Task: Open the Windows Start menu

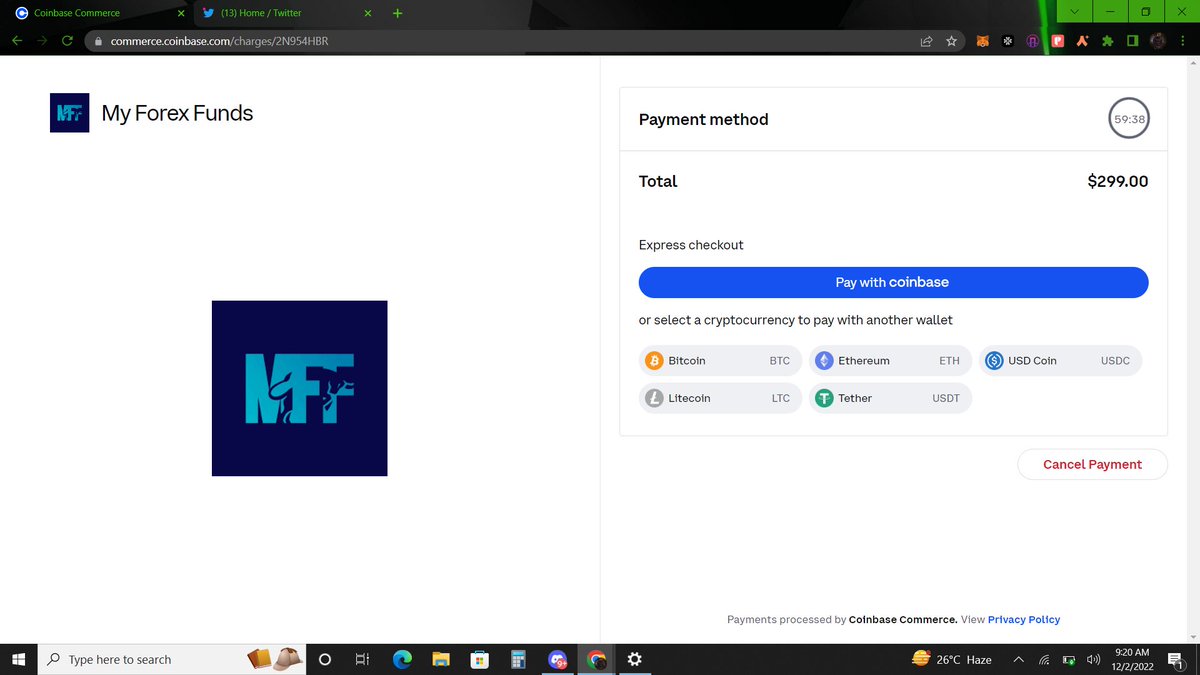Action: click(18, 659)
